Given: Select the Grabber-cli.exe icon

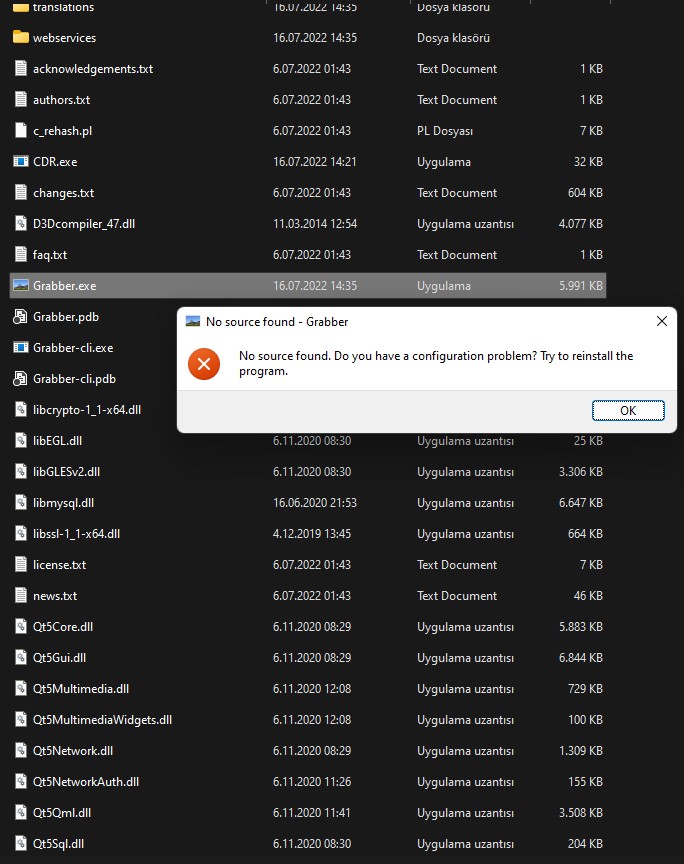Looking at the screenshot, I should (x=22, y=347).
